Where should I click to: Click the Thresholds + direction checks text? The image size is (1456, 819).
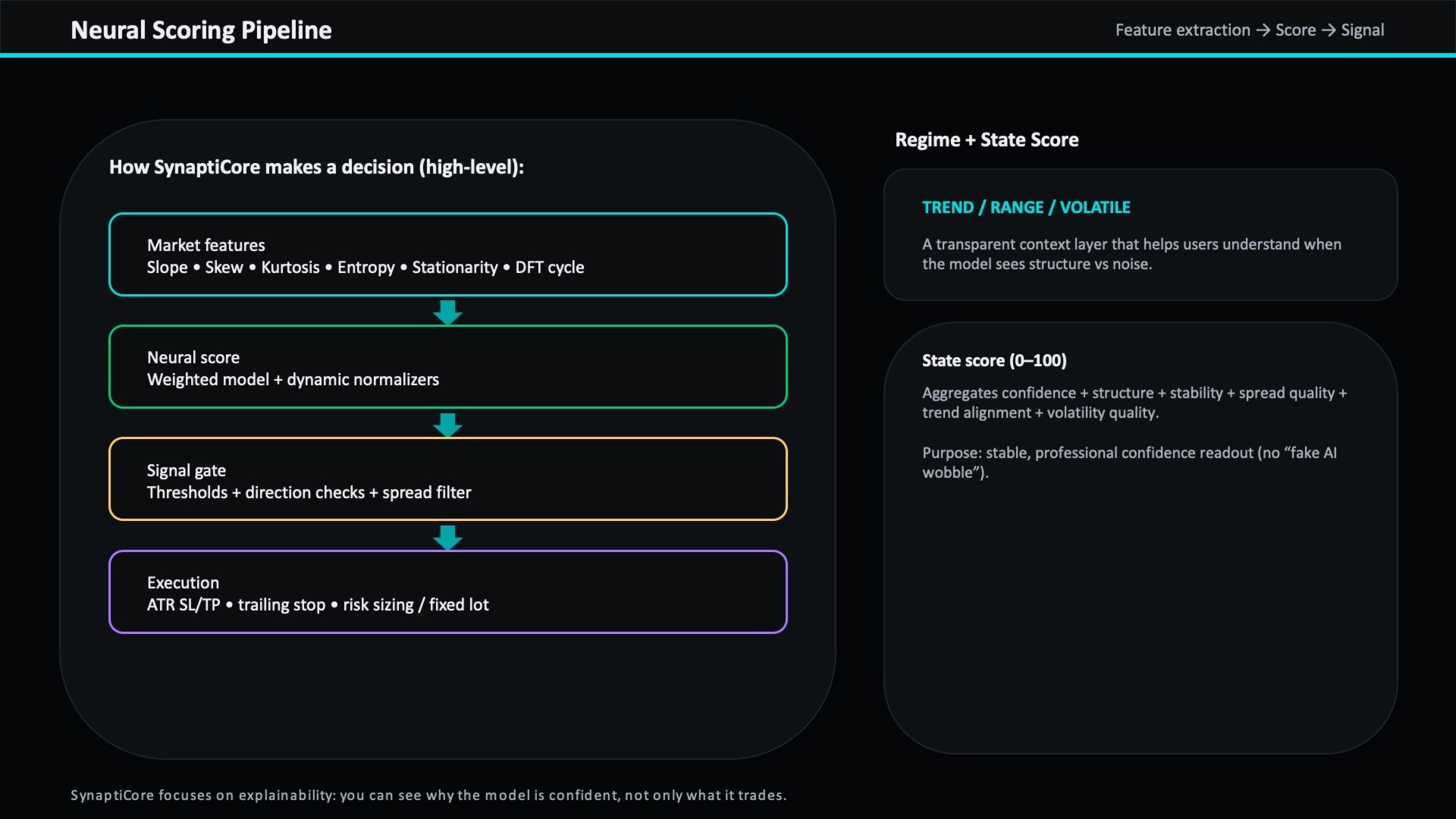pos(309,493)
